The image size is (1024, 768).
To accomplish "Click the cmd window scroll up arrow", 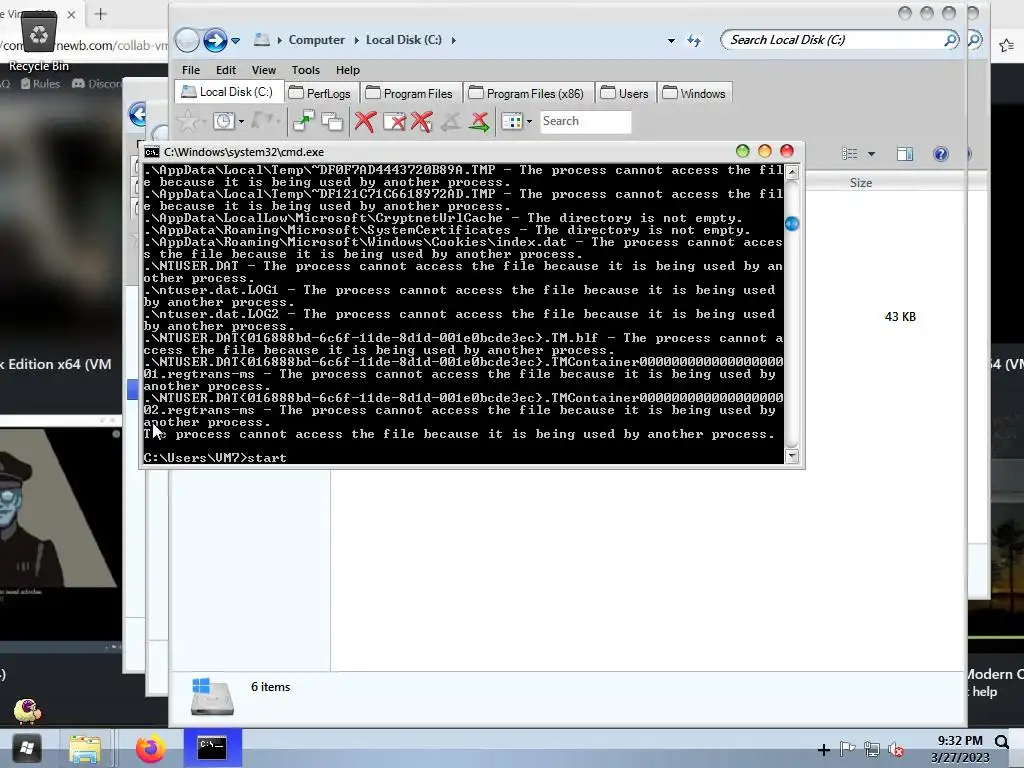I will (792, 172).
